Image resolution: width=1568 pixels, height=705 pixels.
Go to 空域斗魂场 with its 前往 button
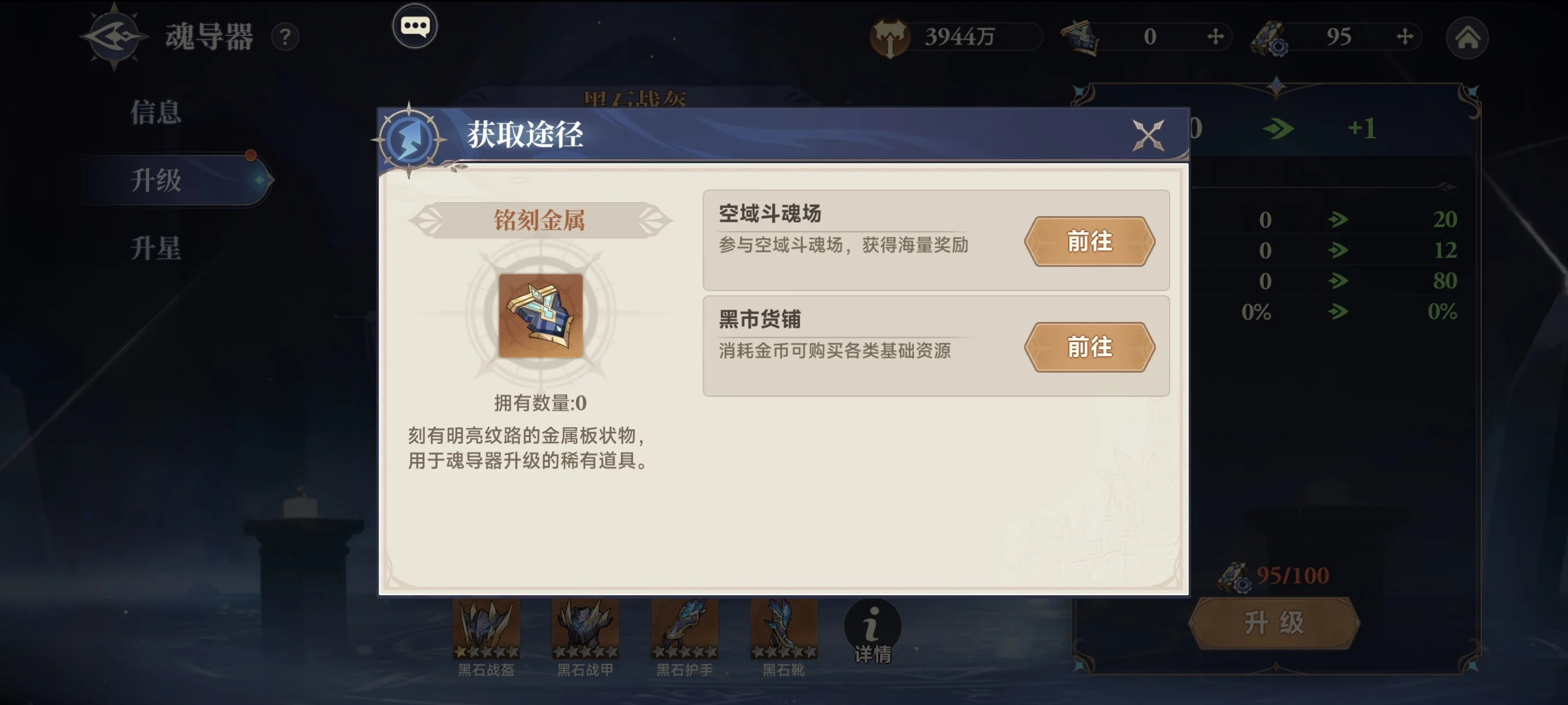coord(1090,242)
